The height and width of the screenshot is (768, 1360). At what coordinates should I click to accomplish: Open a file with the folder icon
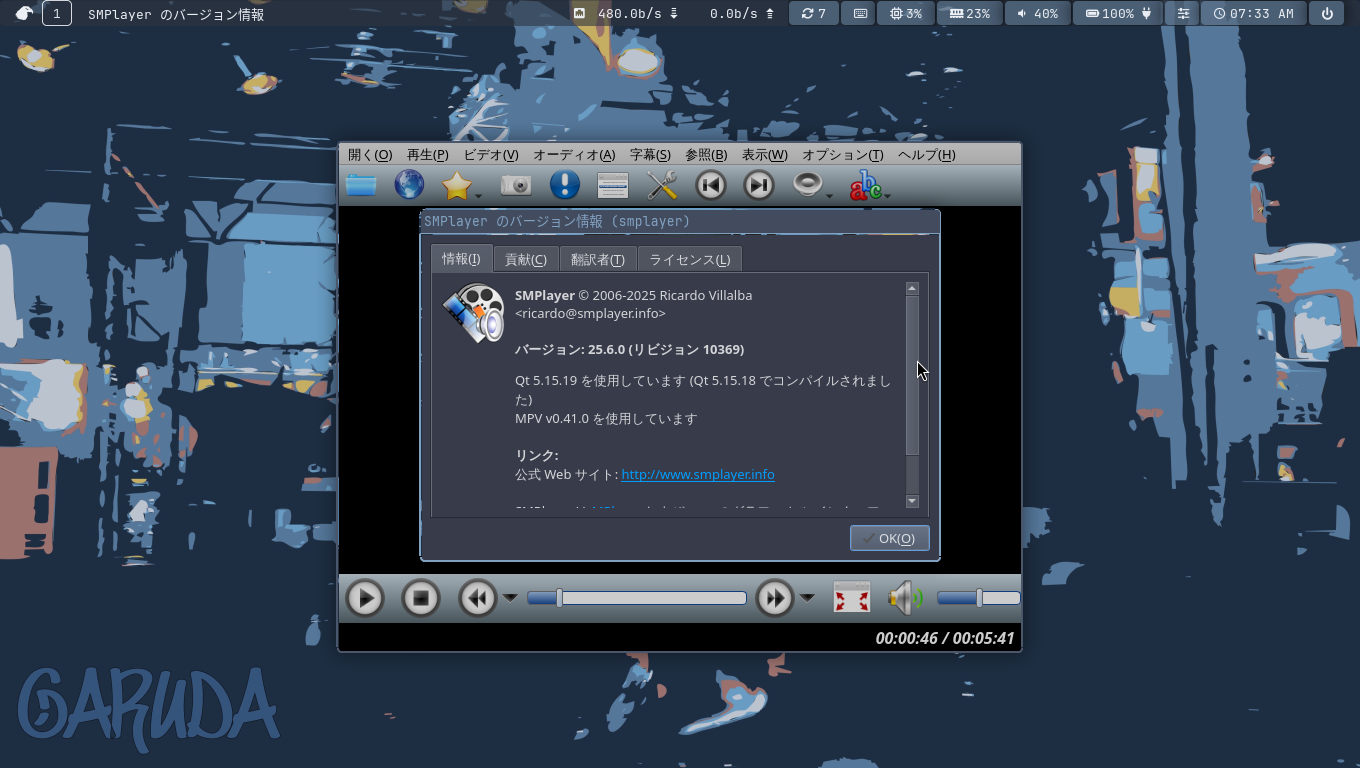click(361, 185)
